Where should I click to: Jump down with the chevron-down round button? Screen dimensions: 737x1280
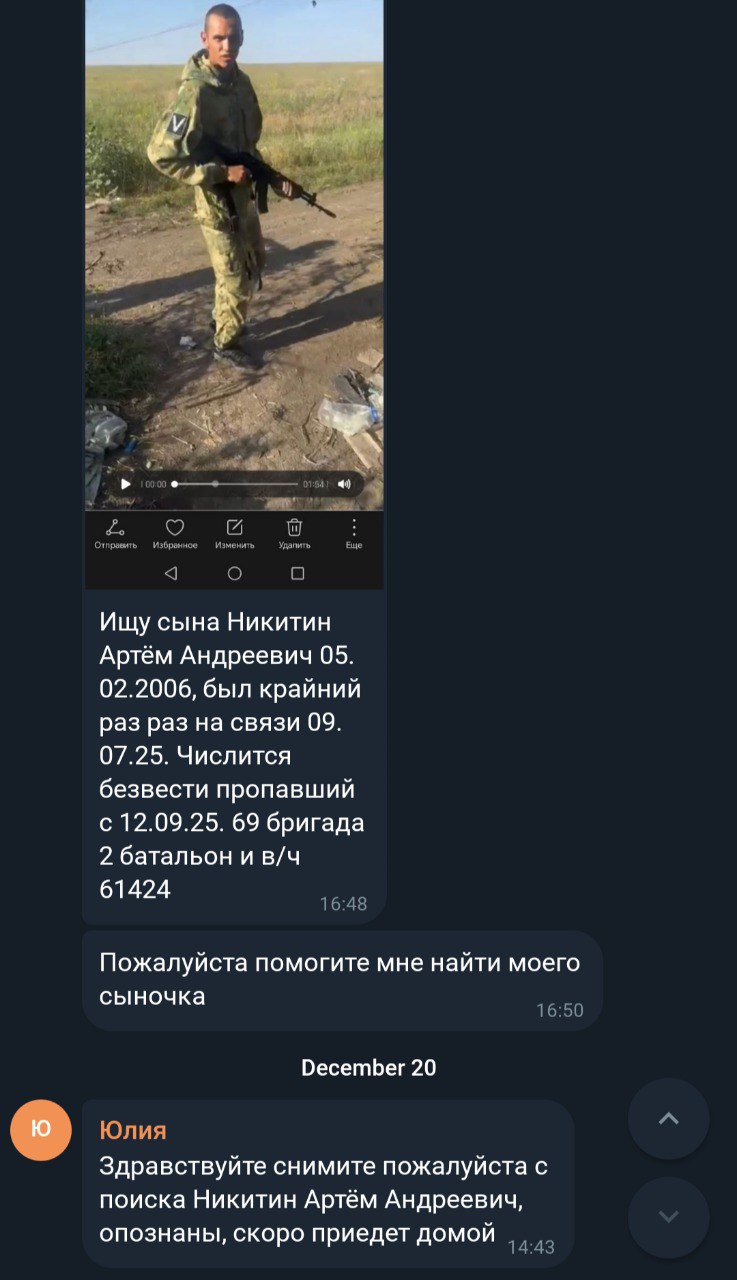669,1217
